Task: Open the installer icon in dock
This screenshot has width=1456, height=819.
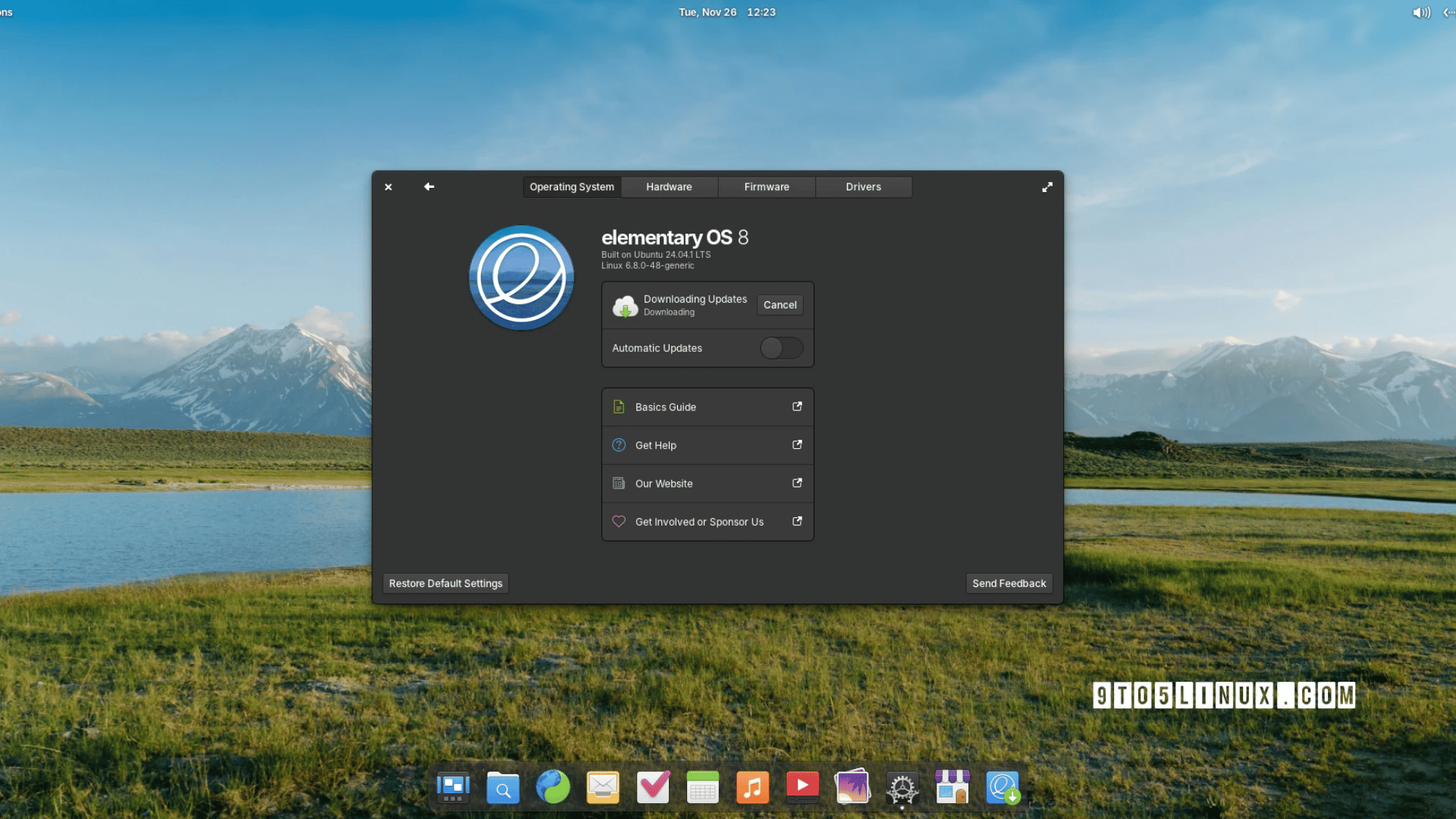Action: pos(1003,788)
